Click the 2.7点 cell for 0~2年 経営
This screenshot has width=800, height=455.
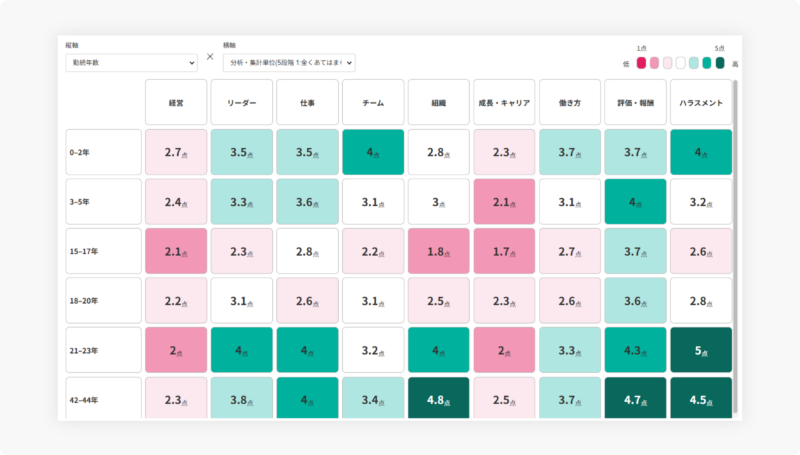tap(176, 152)
